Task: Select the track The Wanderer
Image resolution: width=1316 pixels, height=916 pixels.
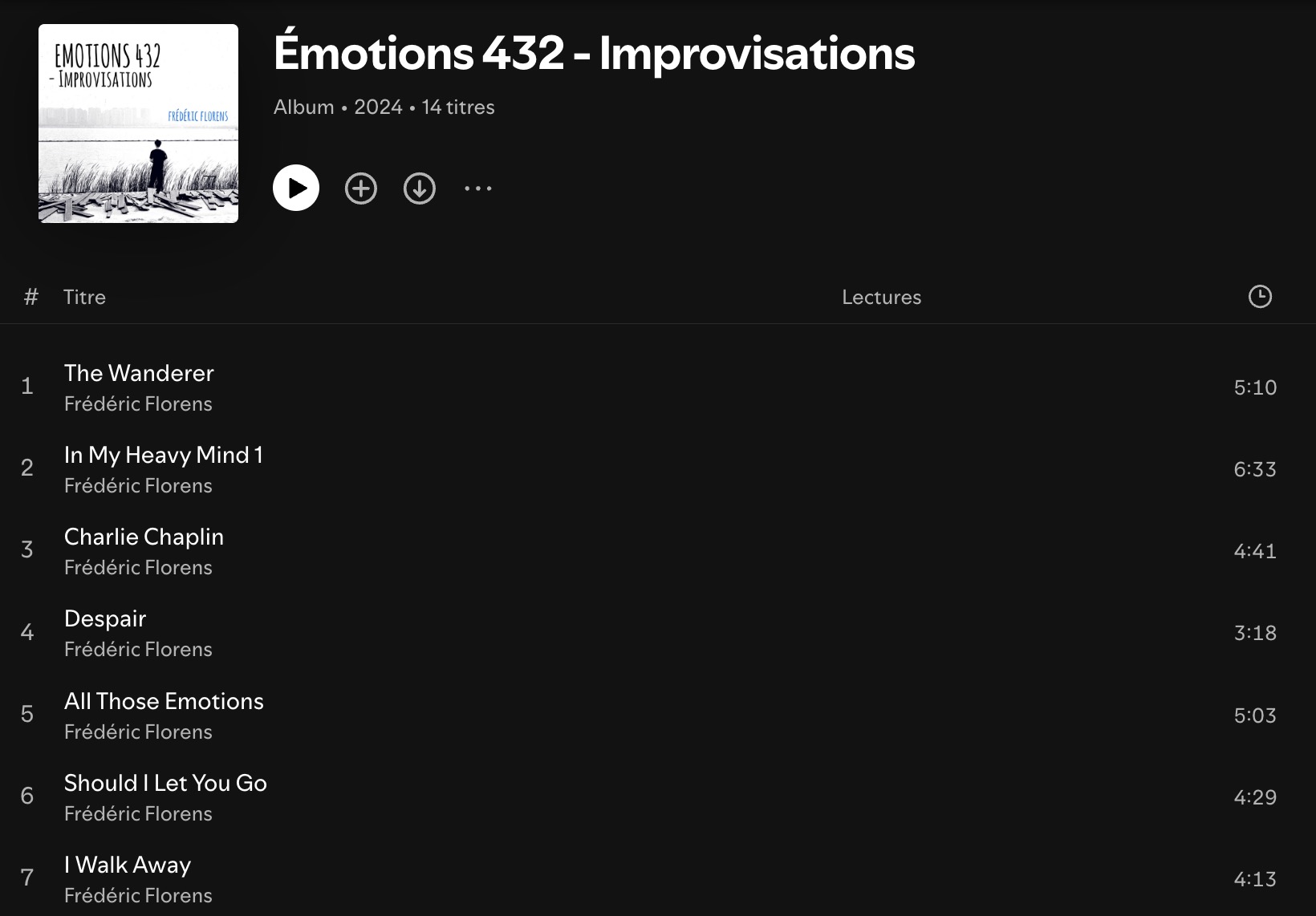Action: (139, 373)
